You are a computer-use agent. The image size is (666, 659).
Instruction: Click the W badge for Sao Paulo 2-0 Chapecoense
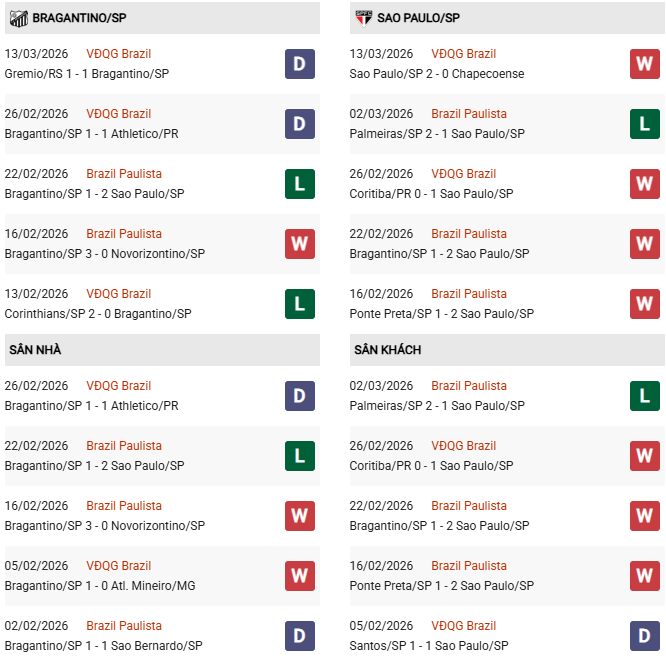(x=644, y=64)
